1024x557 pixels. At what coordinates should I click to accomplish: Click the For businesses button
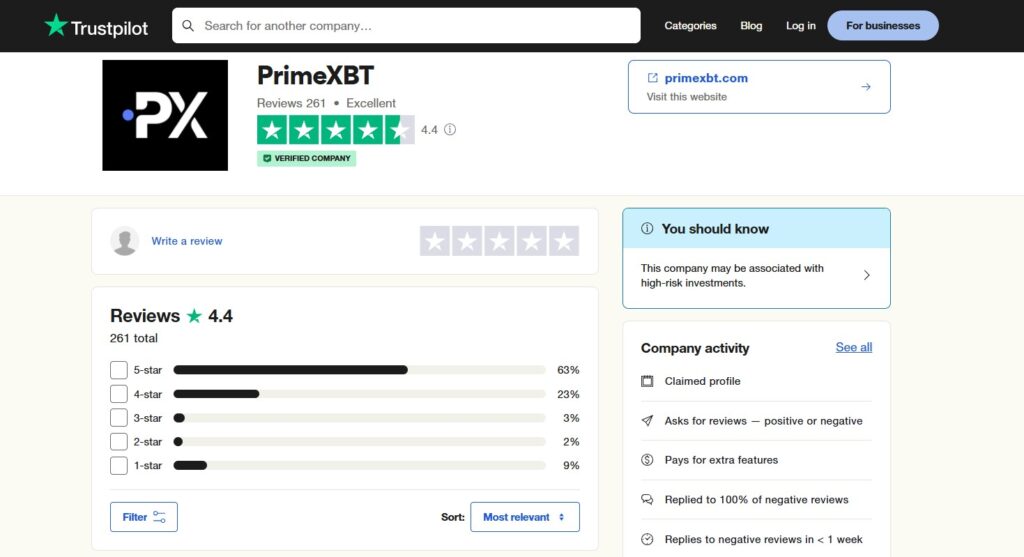(883, 25)
